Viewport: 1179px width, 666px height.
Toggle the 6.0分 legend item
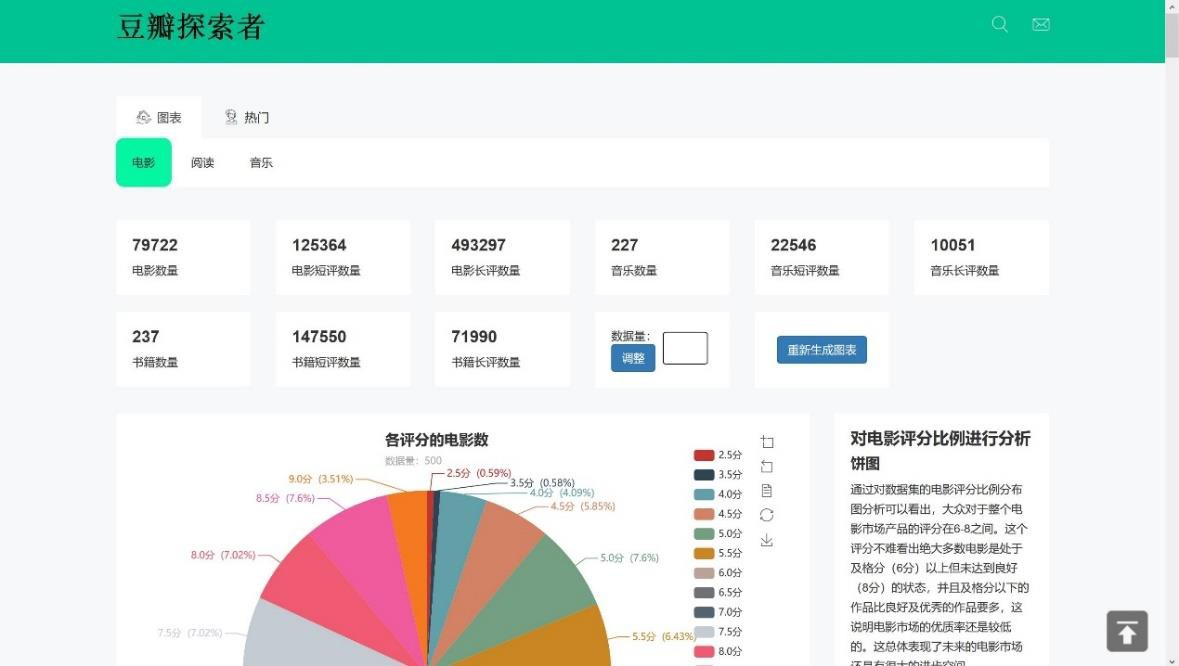pos(718,573)
